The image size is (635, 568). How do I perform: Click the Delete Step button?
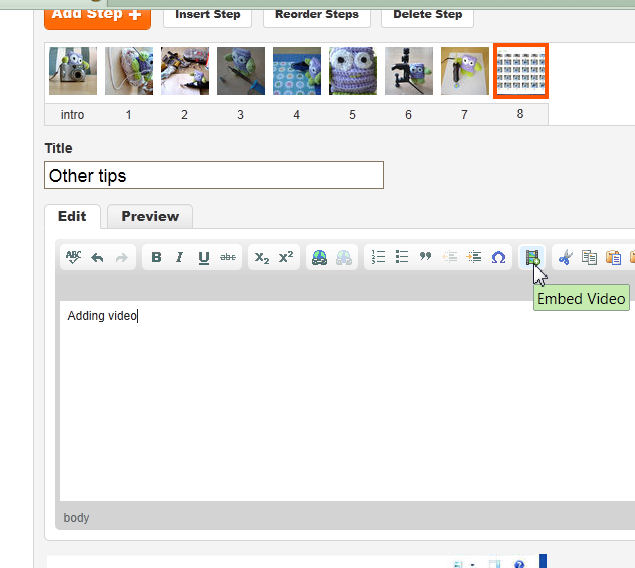click(428, 15)
